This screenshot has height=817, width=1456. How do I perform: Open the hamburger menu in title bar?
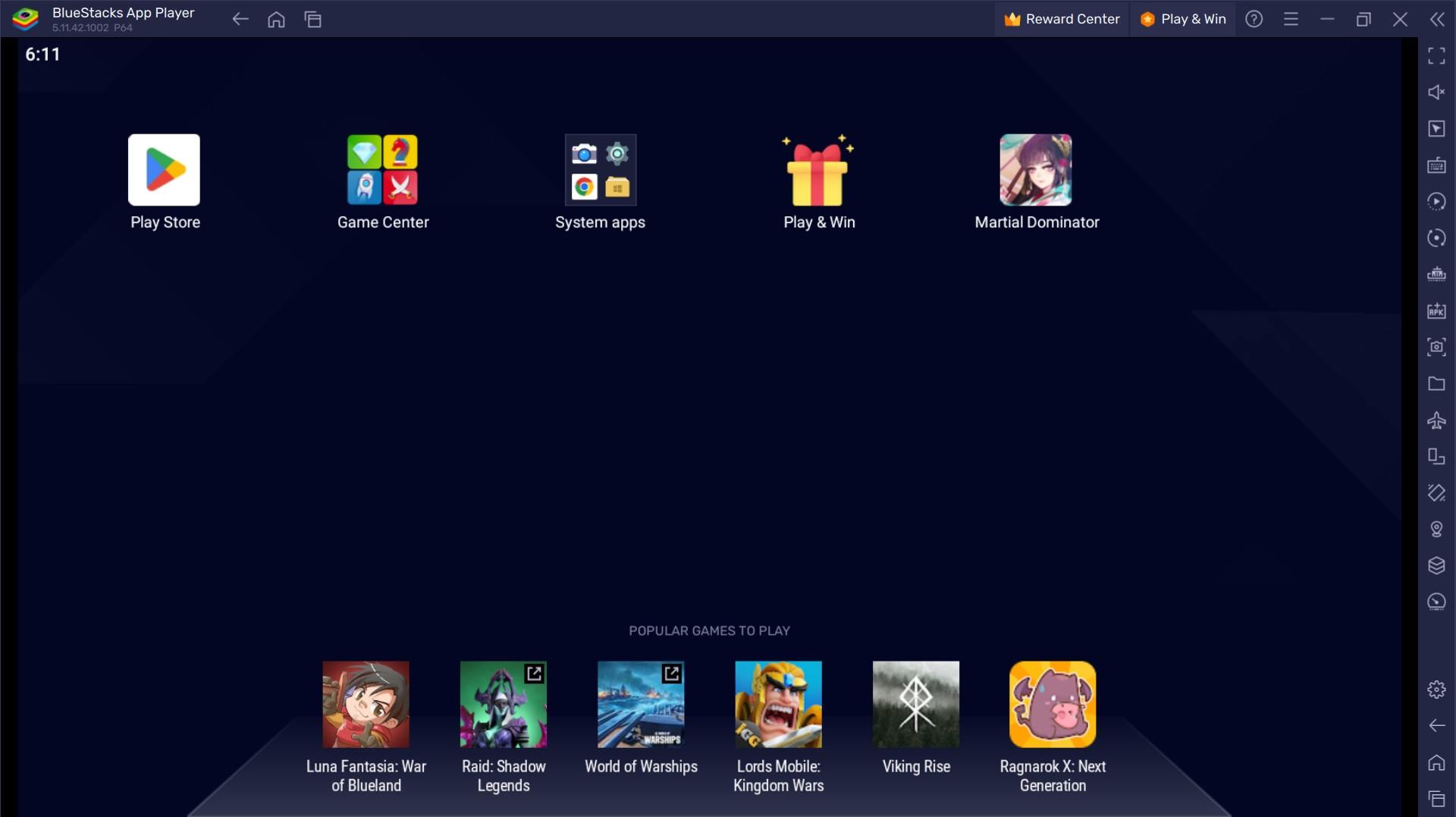tap(1291, 19)
